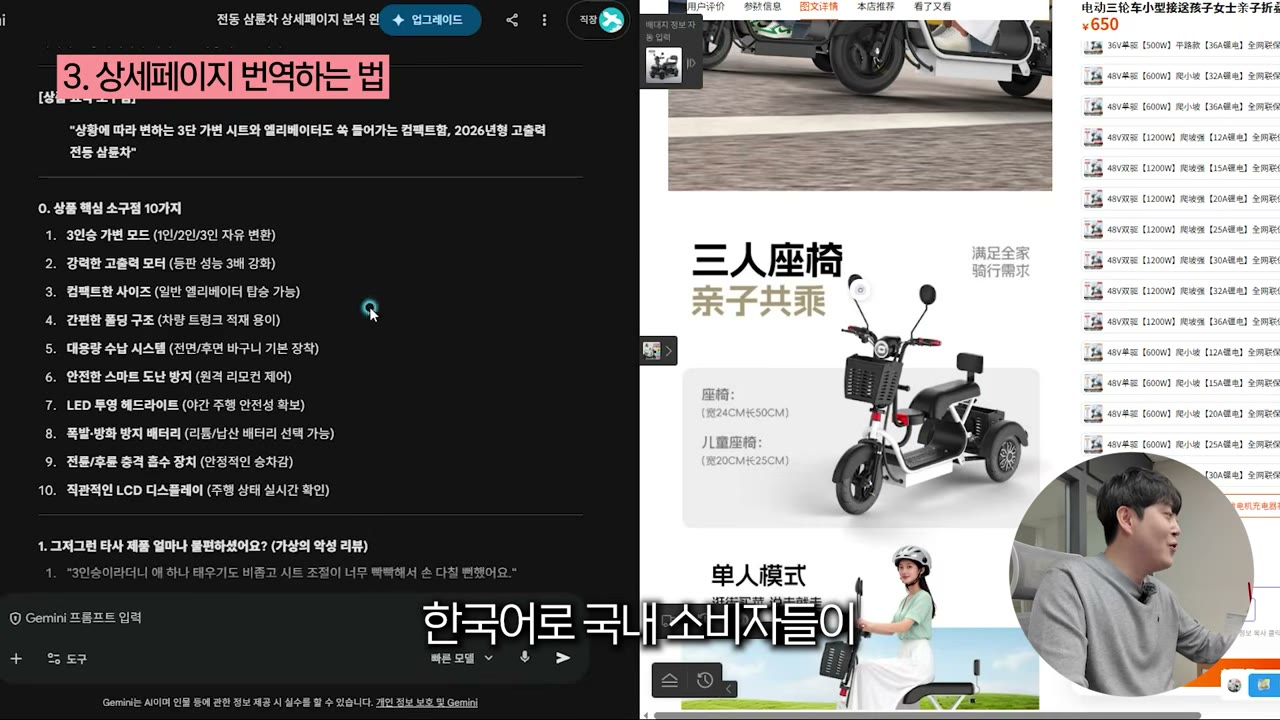
Task: Select option 48V双驱【1200W】爬坡强【30A锂电】
Action: point(1181,260)
